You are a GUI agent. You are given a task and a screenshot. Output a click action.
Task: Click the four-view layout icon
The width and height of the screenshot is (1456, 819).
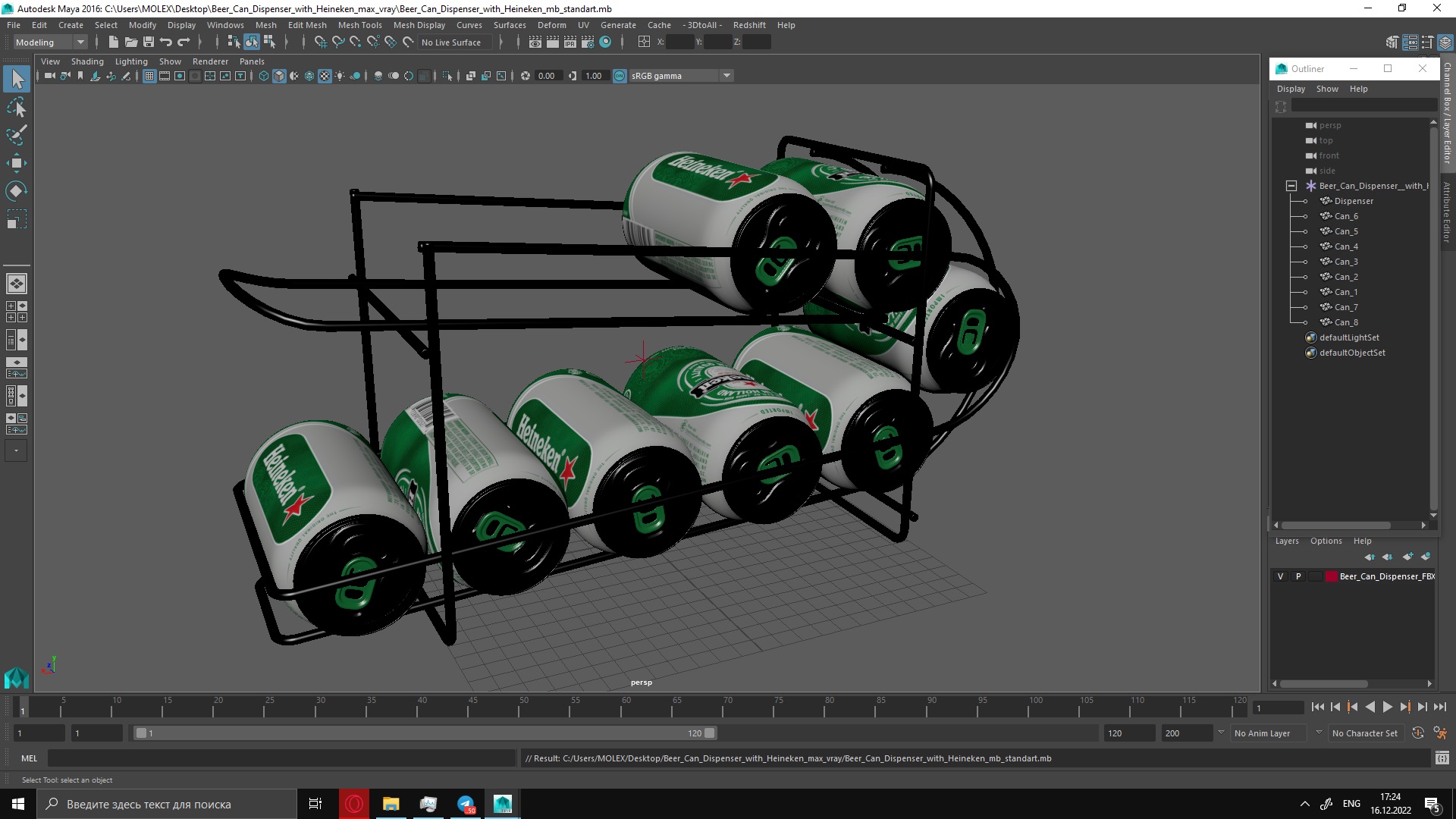[x=17, y=312]
